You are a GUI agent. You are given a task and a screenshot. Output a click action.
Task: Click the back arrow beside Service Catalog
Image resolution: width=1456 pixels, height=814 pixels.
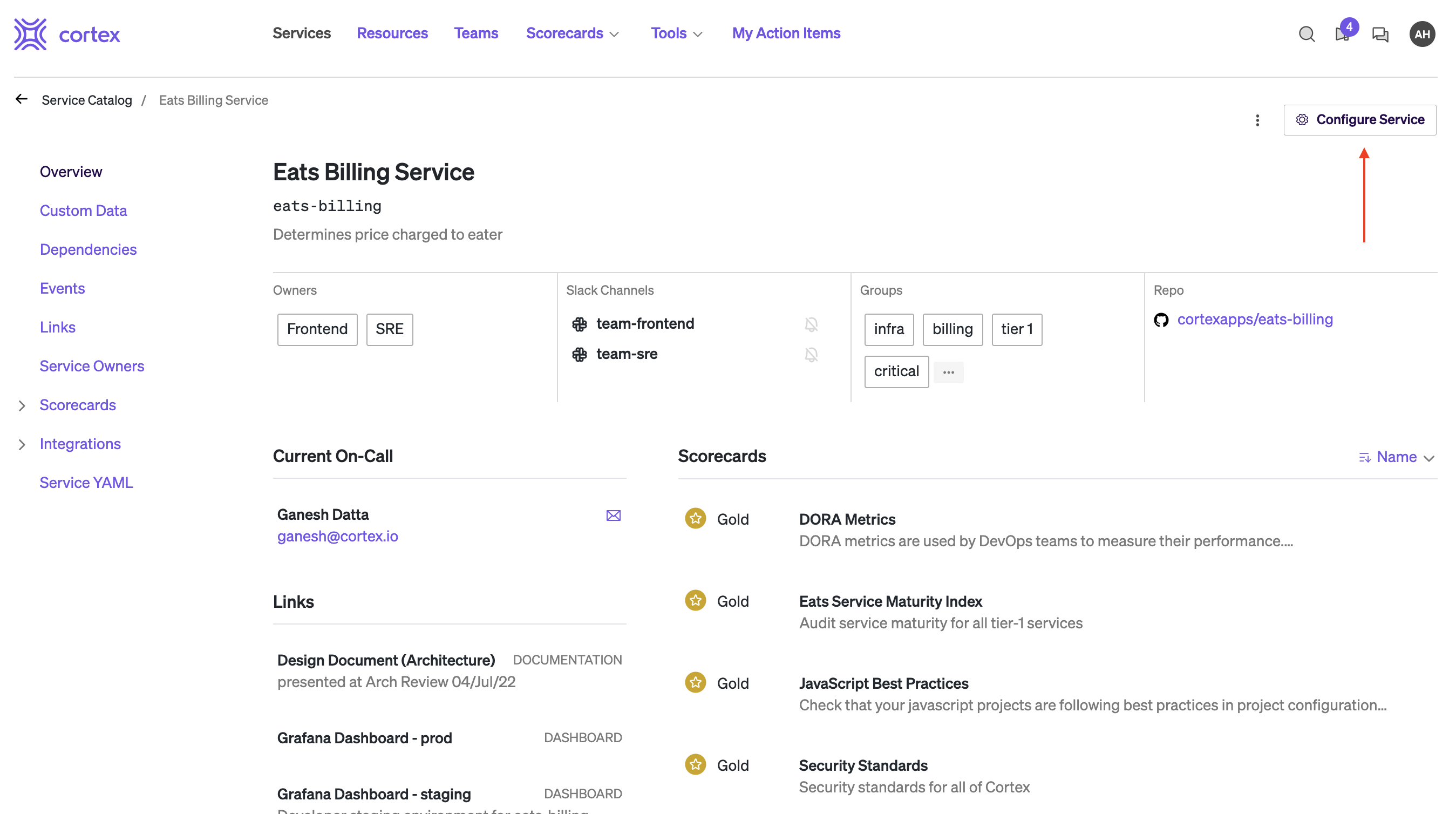(x=22, y=99)
